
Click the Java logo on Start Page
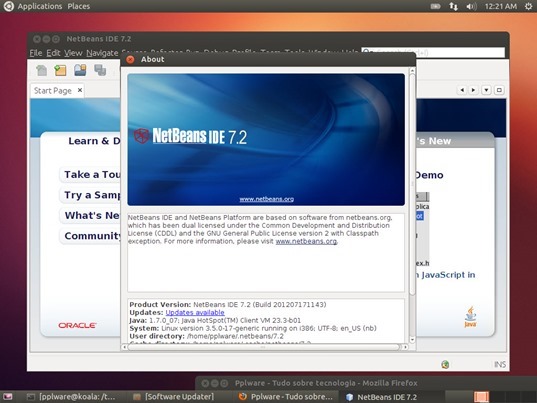(471, 317)
